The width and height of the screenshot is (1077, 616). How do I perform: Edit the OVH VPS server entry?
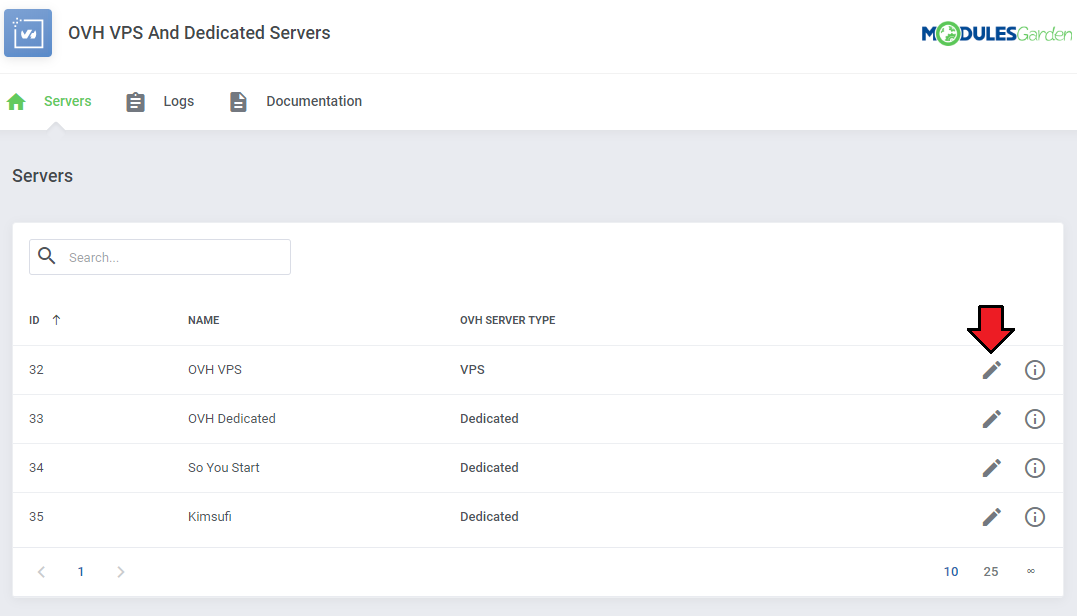click(x=991, y=370)
